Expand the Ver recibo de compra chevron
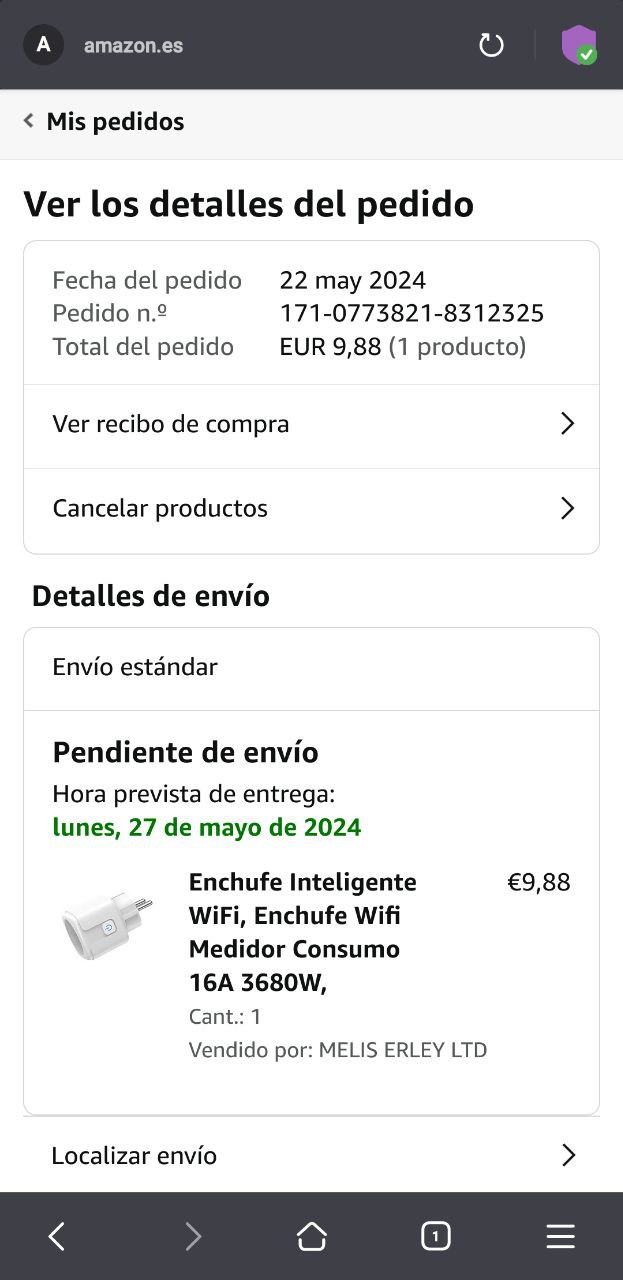The height and width of the screenshot is (1280, 623). tap(567, 424)
